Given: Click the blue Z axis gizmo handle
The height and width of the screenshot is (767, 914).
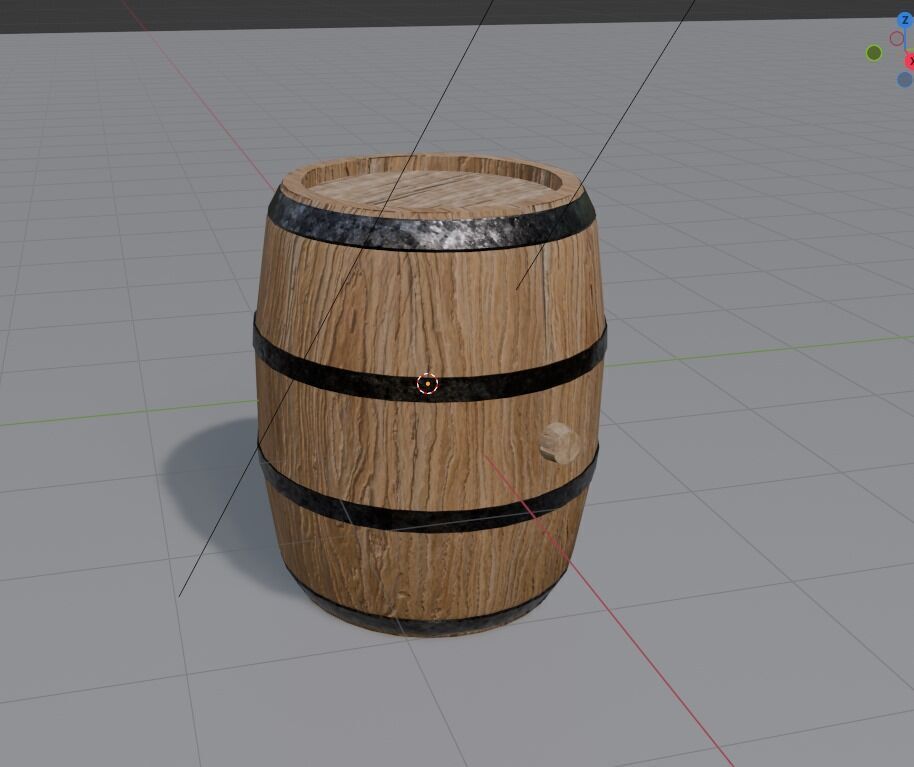Looking at the screenshot, I should 905,20.
